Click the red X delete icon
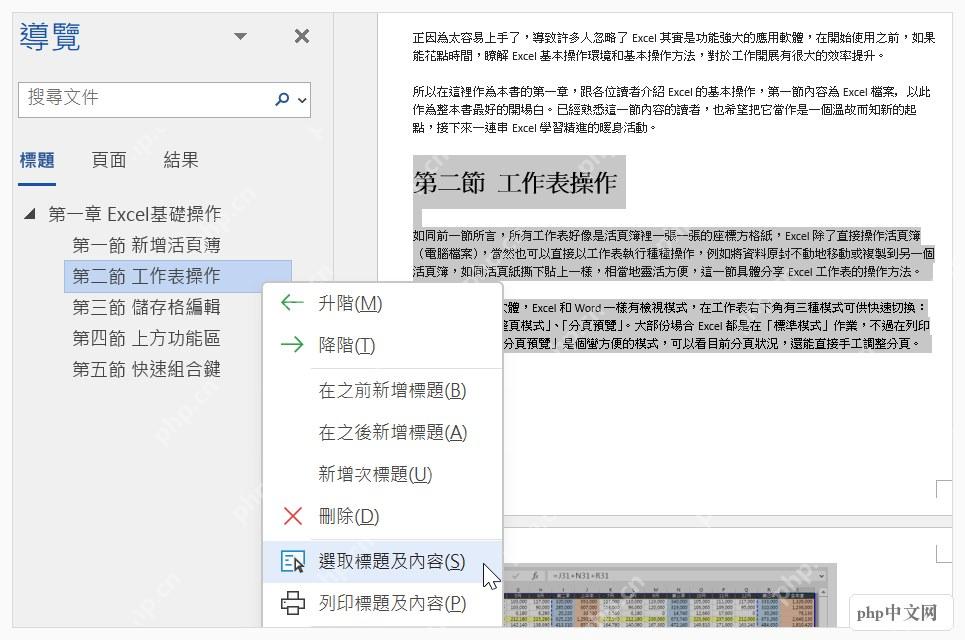This screenshot has height=640, width=965. point(293,516)
